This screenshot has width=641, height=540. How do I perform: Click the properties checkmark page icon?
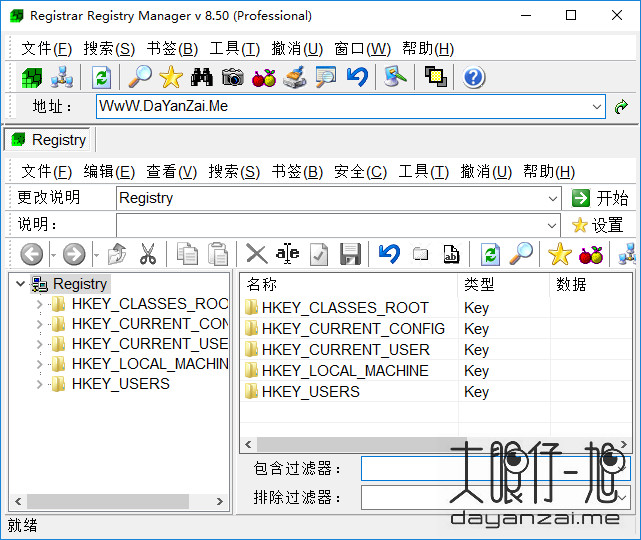(x=319, y=254)
